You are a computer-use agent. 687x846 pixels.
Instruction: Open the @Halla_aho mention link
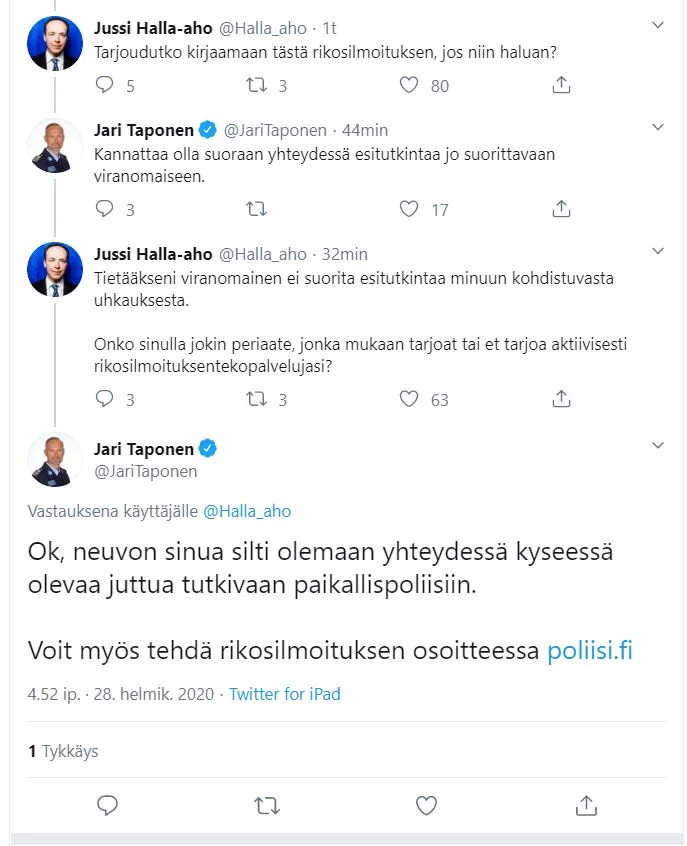click(247, 511)
